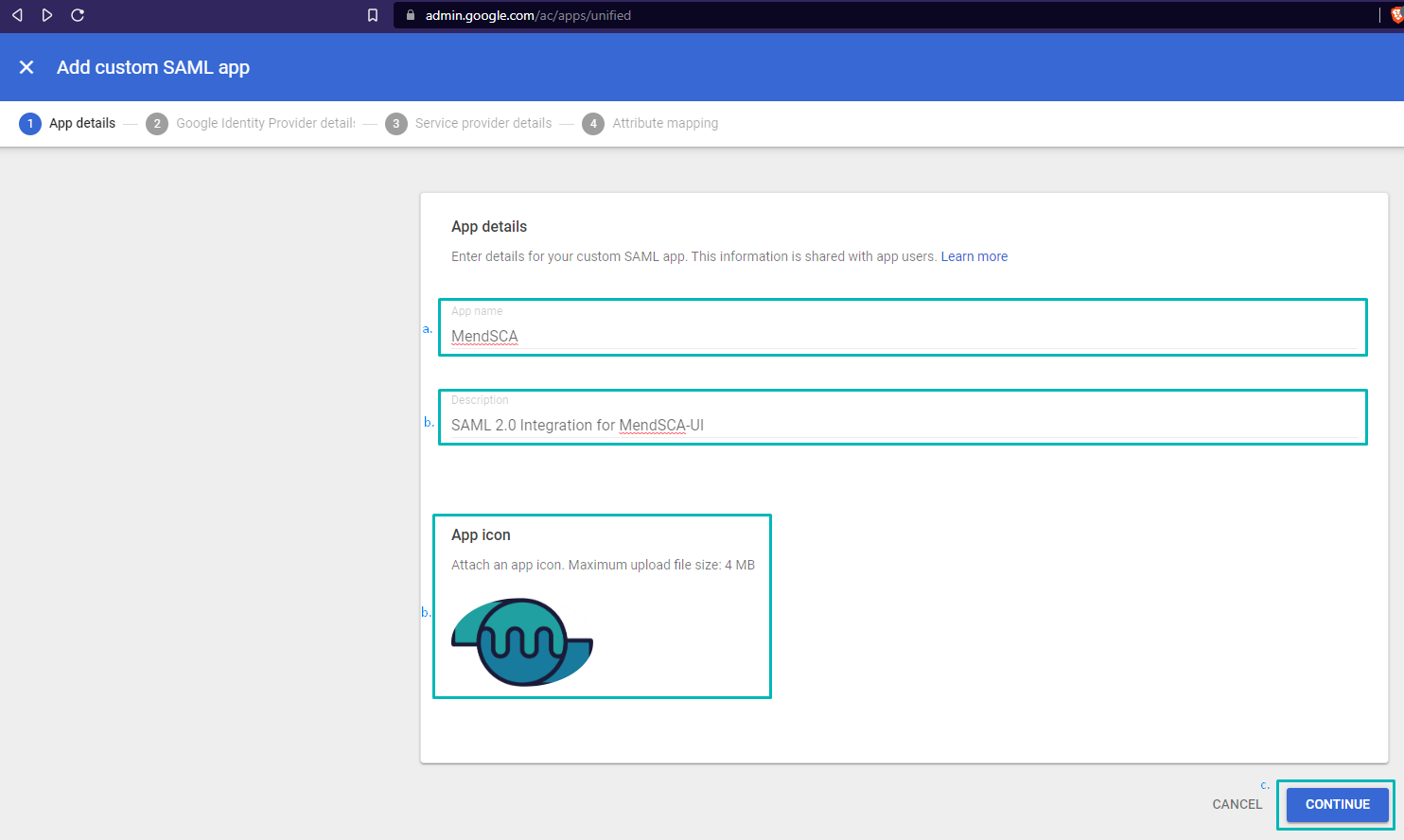Click the step 2 circle icon
The width and height of the screenshot is (1404, 840).
click(157, 124)
